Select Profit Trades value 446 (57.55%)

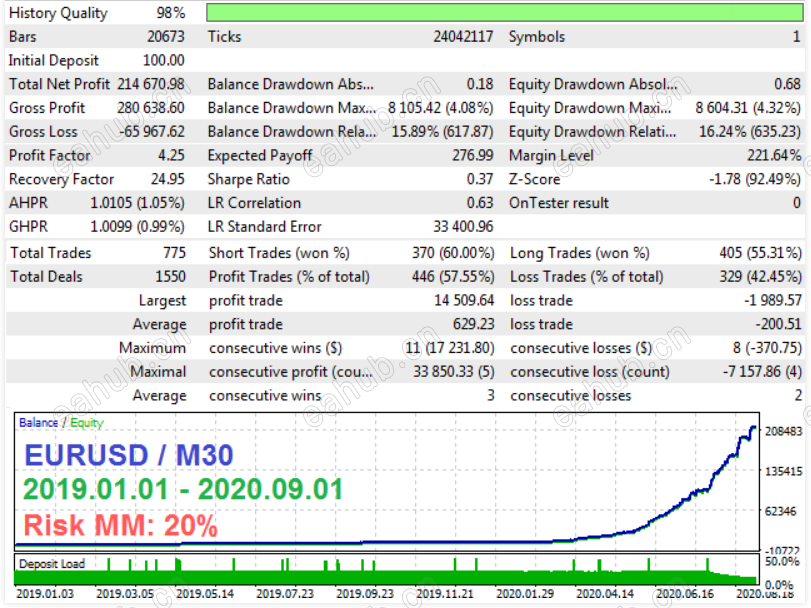click(x=453, y=277)
